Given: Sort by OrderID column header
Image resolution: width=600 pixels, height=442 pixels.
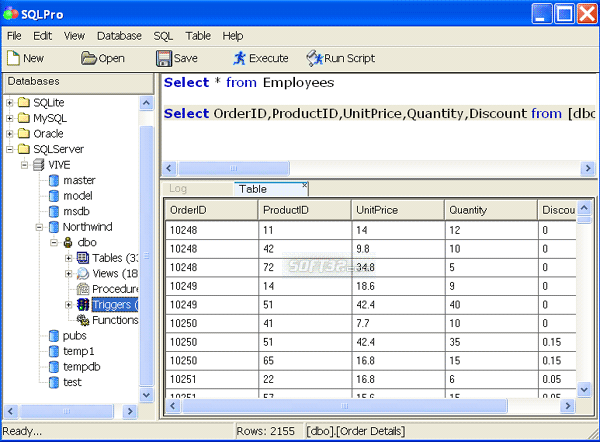Looking at the screenshot, I should [x=212, y=210].
